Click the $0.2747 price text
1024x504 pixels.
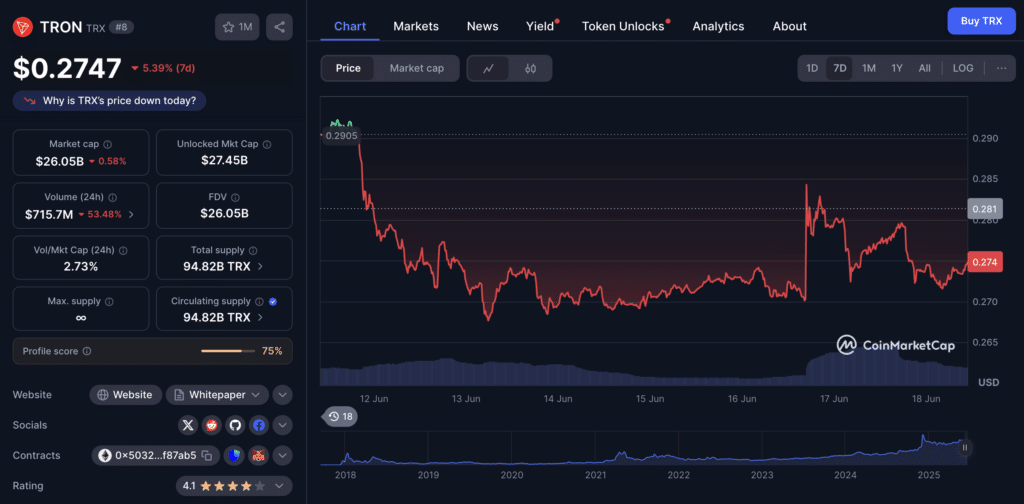click(x=67, y=68)
